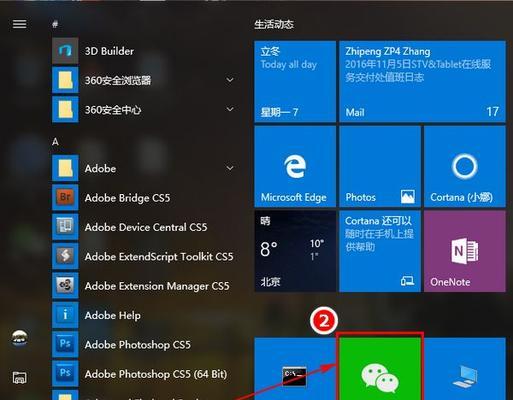513x400 pixels.
Task: Click the 360安全浏览器 folder icon
Action: (x=65, y=80)
